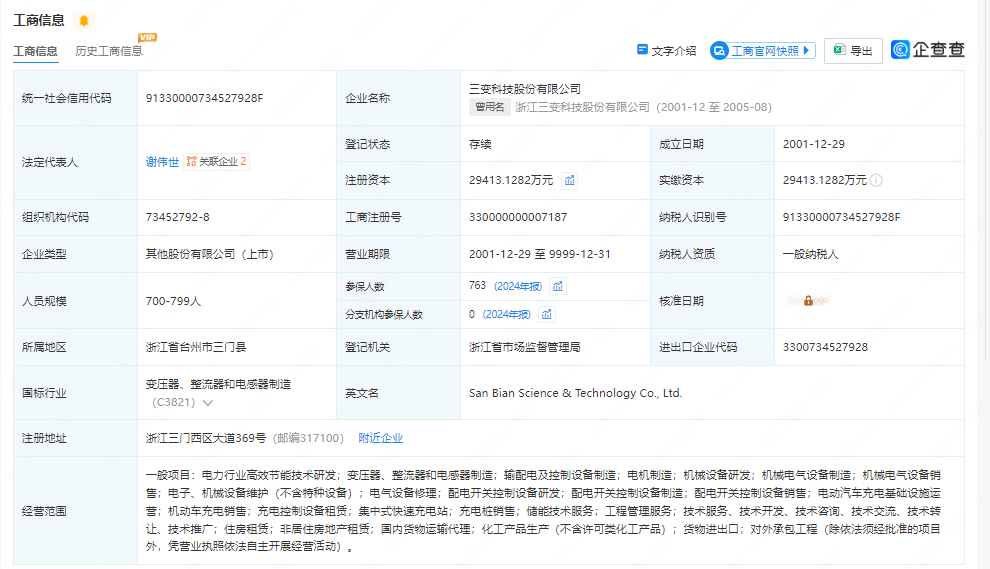Image resolution: width=990 pixels, height=569 pixels.
Task: Select 营业期限 2001-12-29 至 9999-12-31
Action: click(540, 255)
